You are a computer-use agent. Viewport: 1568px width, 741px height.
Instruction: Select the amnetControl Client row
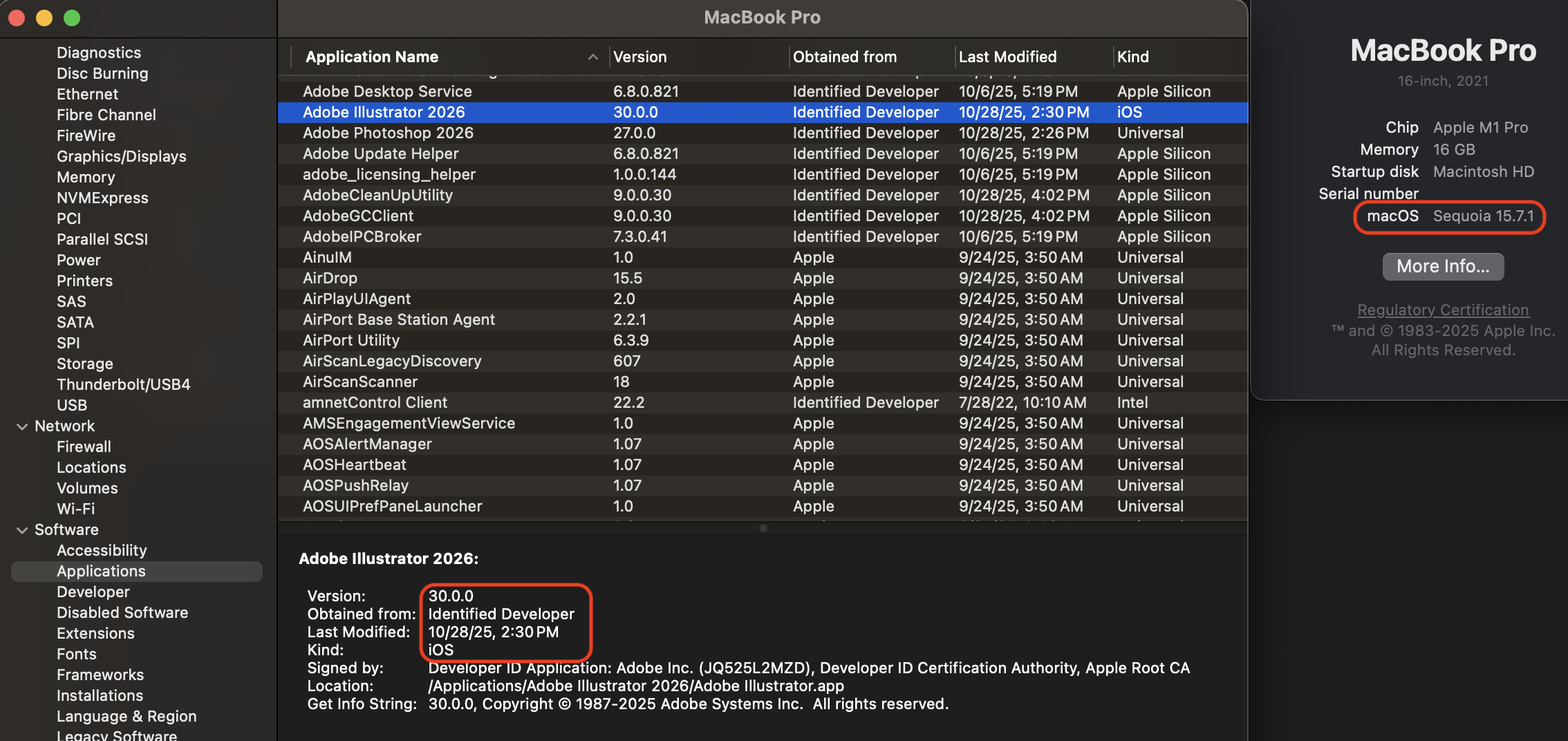click(x=375, y=402)
